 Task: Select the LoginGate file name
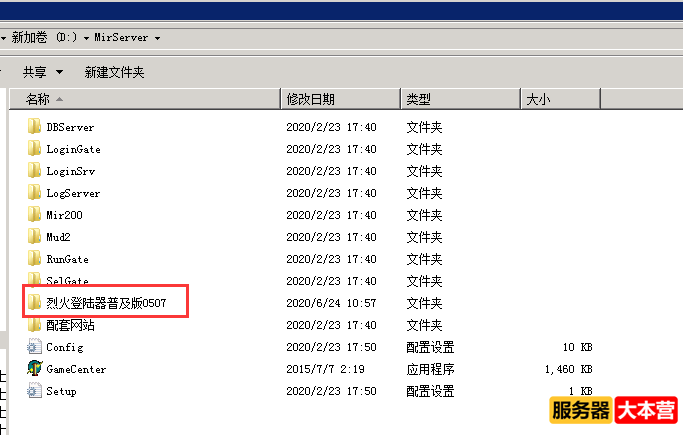click(73, 149)
